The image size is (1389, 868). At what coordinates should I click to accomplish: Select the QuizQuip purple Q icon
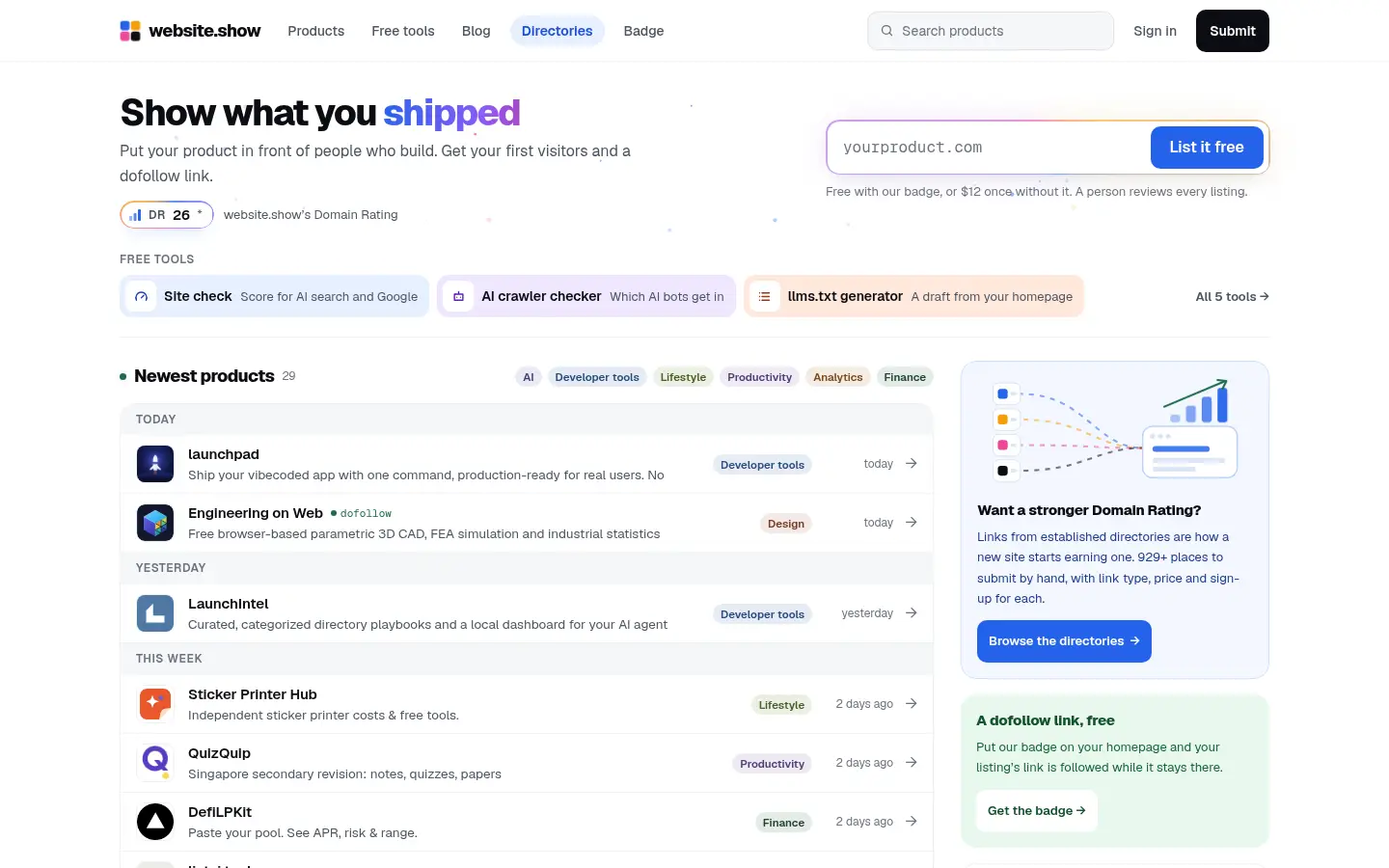tap(155, 763)
